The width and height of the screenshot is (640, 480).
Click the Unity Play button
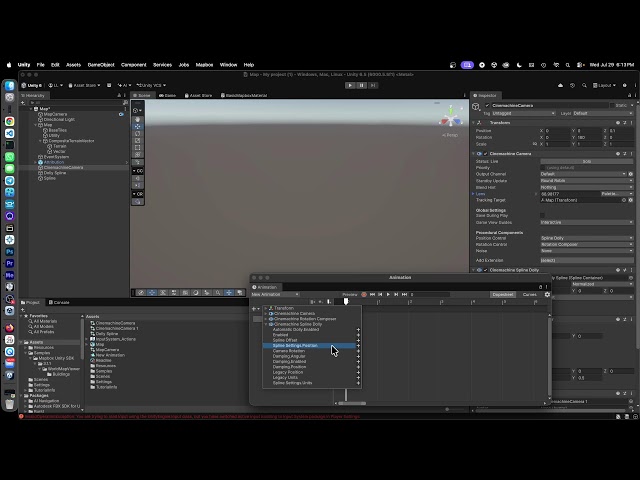pos(350,85)
